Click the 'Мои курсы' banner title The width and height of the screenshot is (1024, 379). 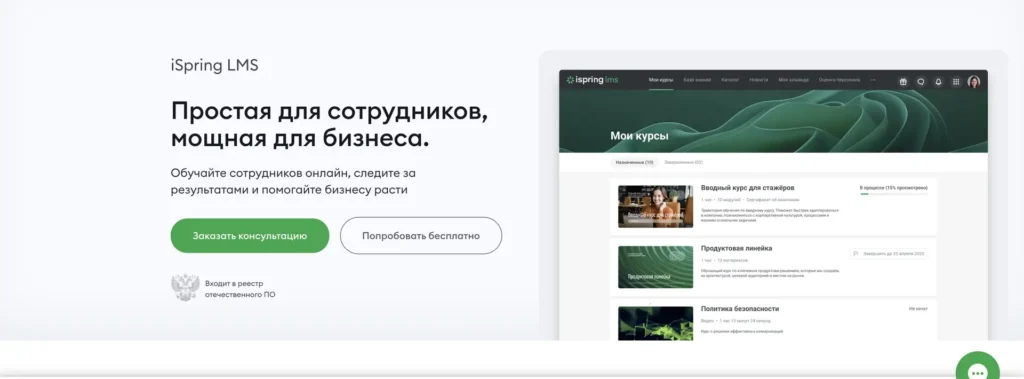639,136
